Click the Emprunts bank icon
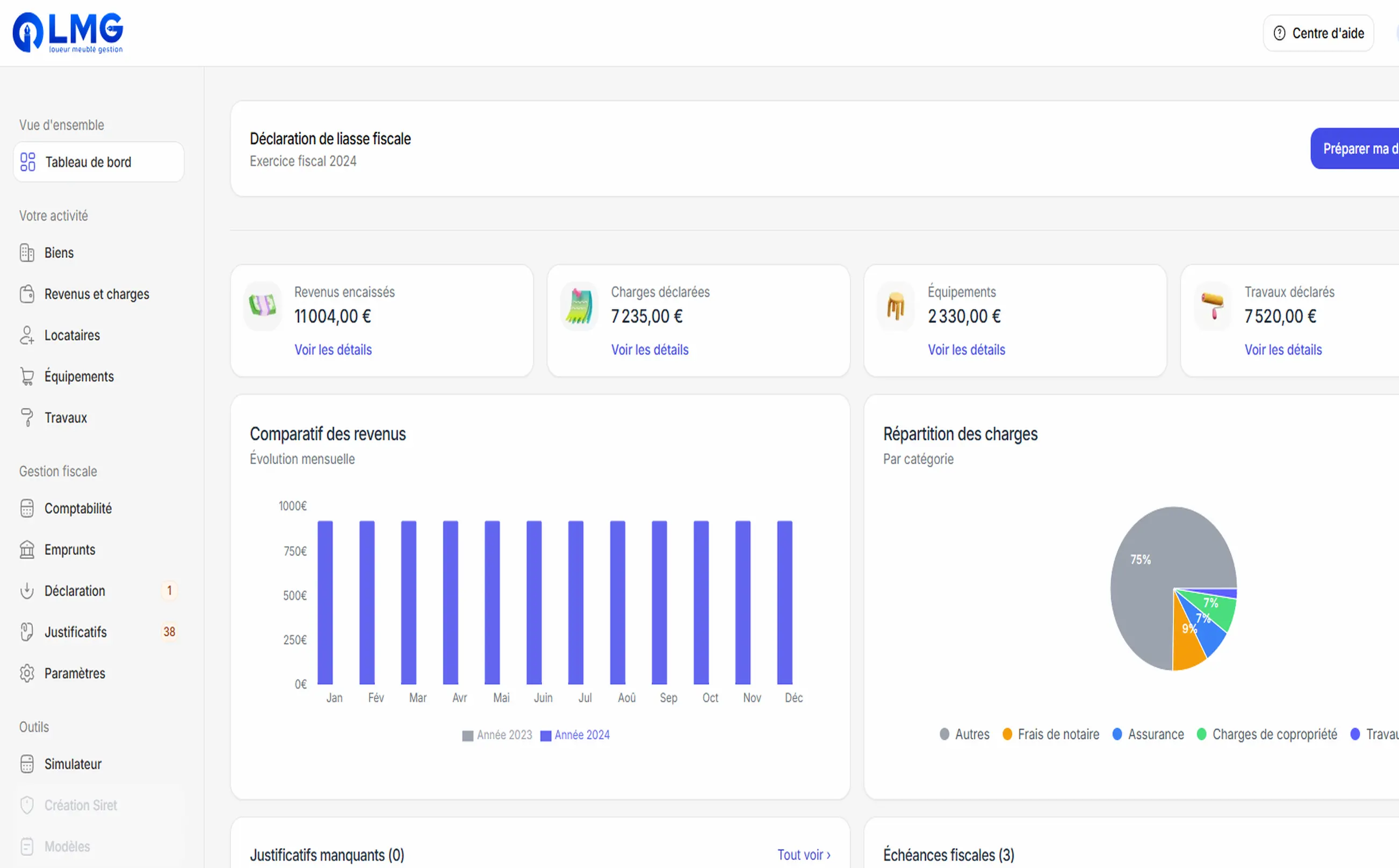 point(27,549)
